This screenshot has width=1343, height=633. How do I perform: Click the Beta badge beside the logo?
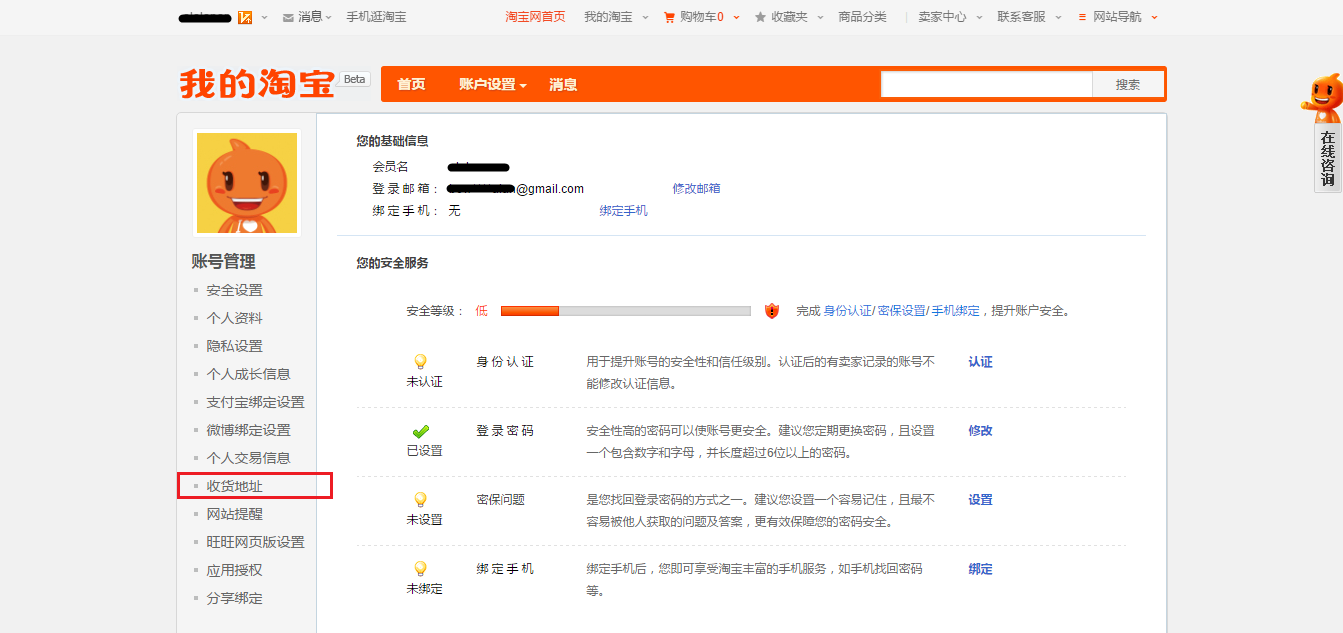(x=355, y=79)
